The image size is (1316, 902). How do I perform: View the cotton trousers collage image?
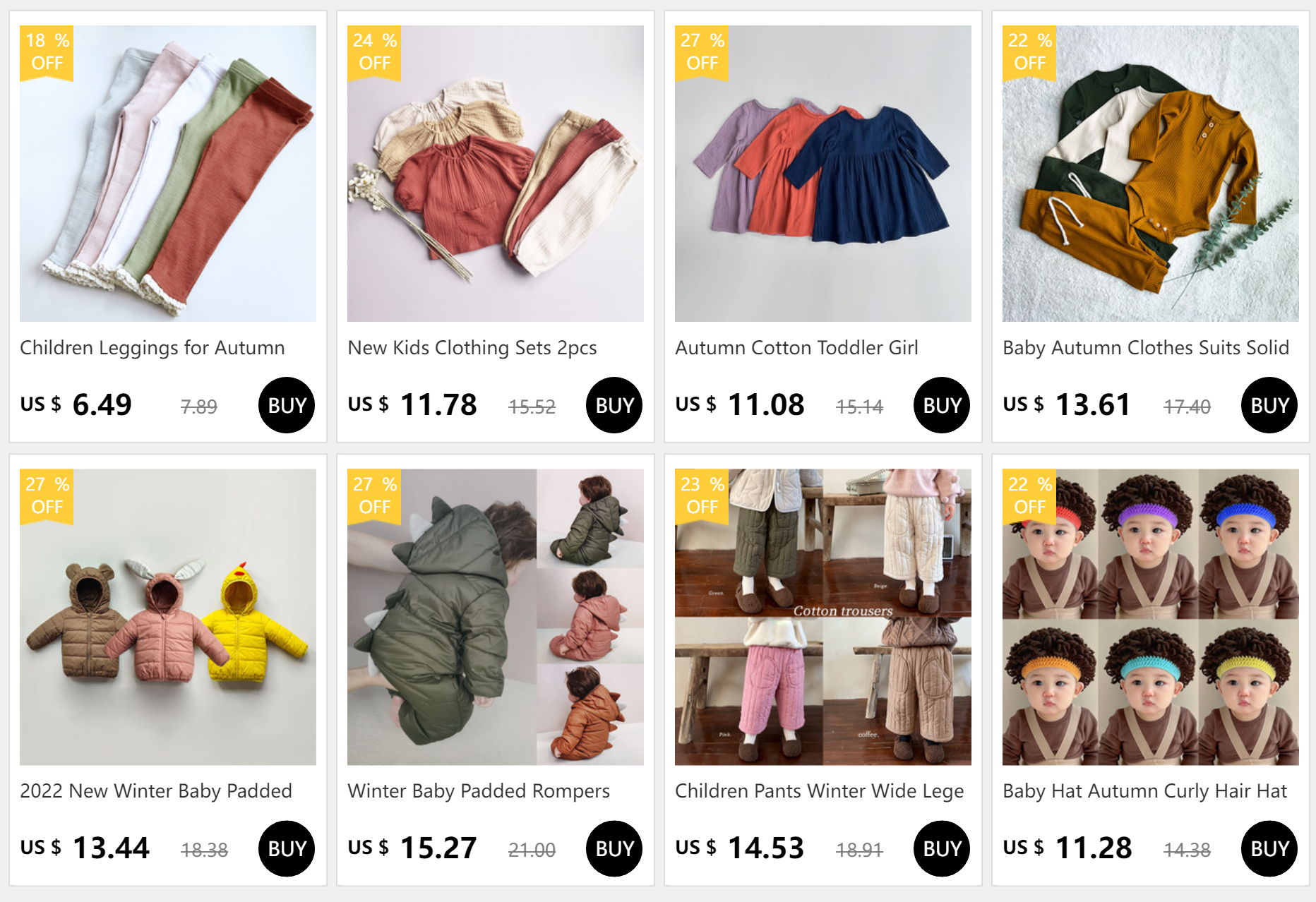click(x=823, y=617)
